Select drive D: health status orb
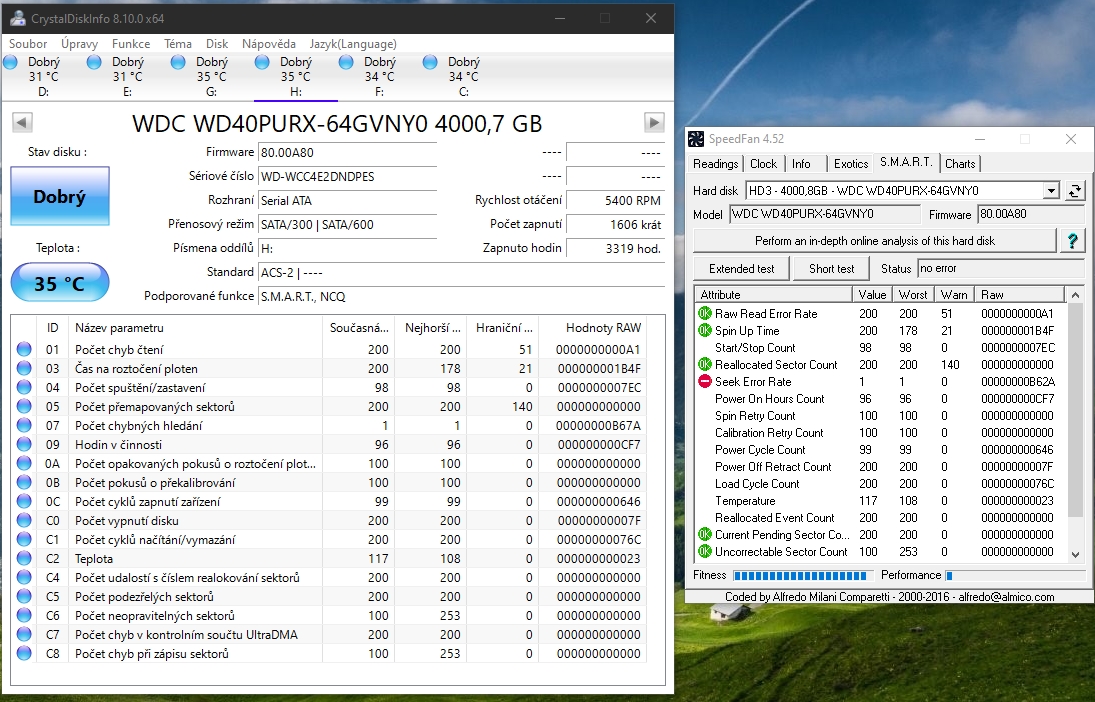The image size is (1095, 702). pos(11,63)
